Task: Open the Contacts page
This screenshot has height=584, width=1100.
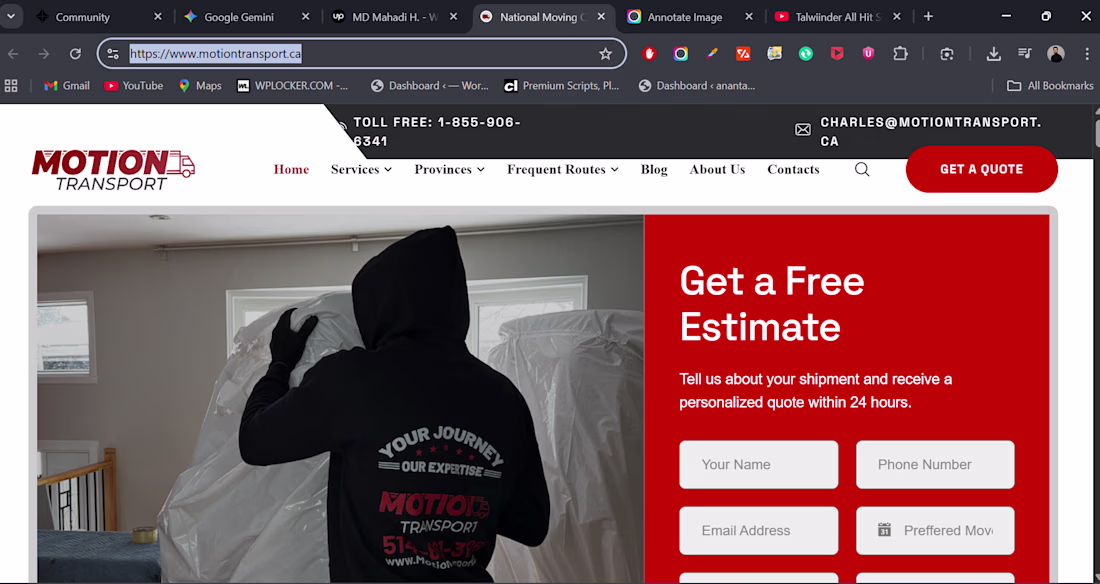Action: (x=793, y=169)
